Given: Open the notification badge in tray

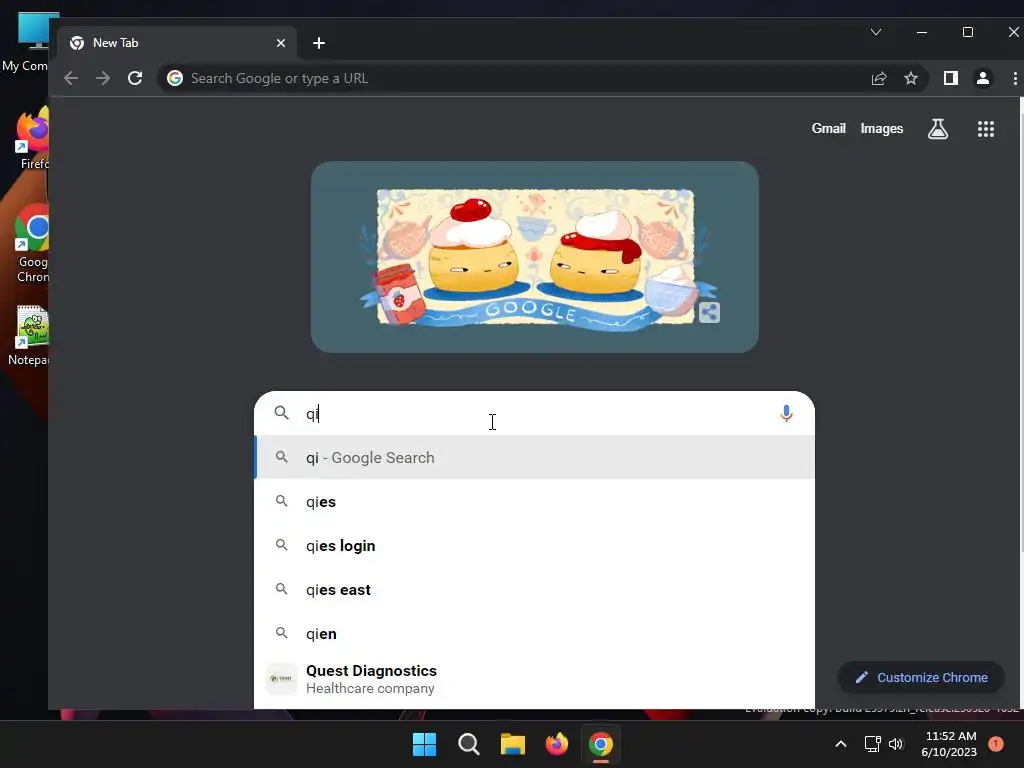Looking at the screenshot, I should (x=996, y=744).
